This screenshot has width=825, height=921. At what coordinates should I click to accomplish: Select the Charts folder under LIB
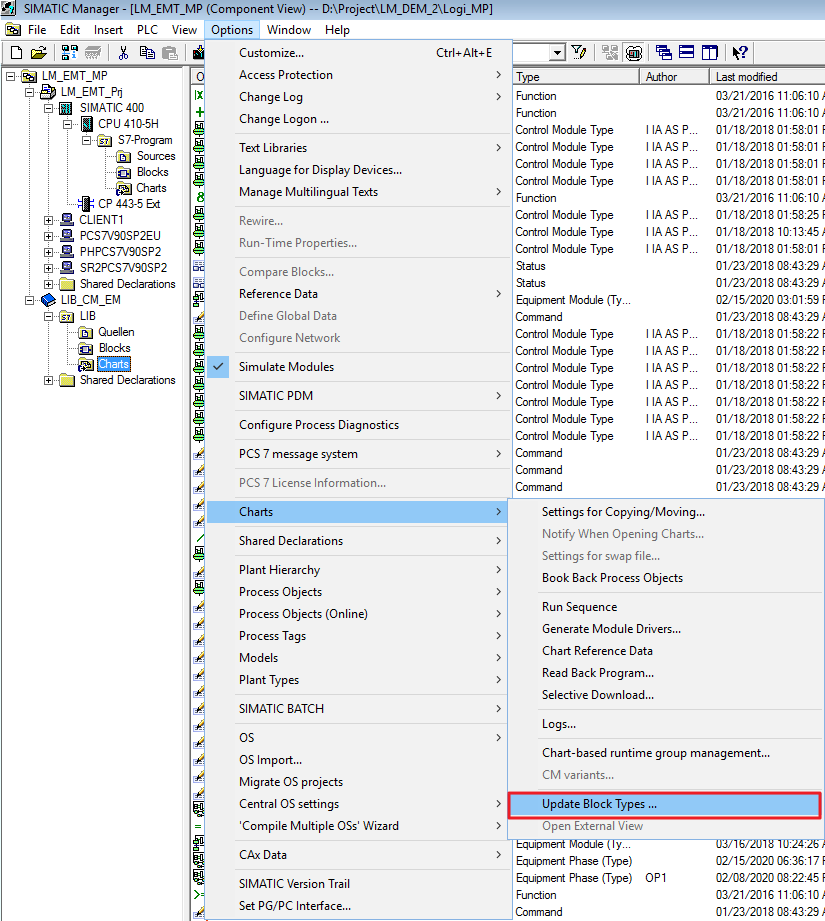pos(113,364)
